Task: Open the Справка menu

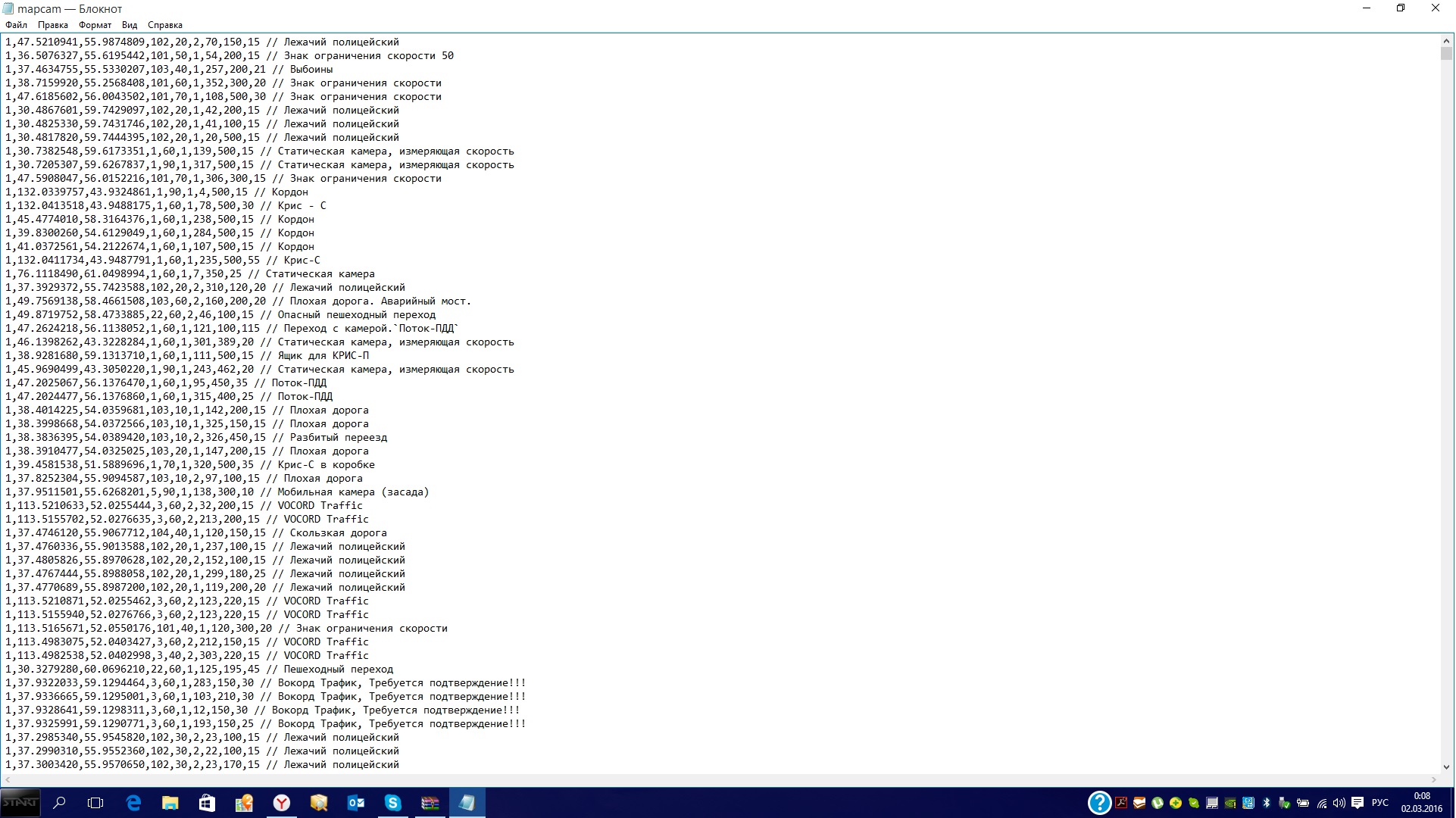Action: [x=164, y=25]
